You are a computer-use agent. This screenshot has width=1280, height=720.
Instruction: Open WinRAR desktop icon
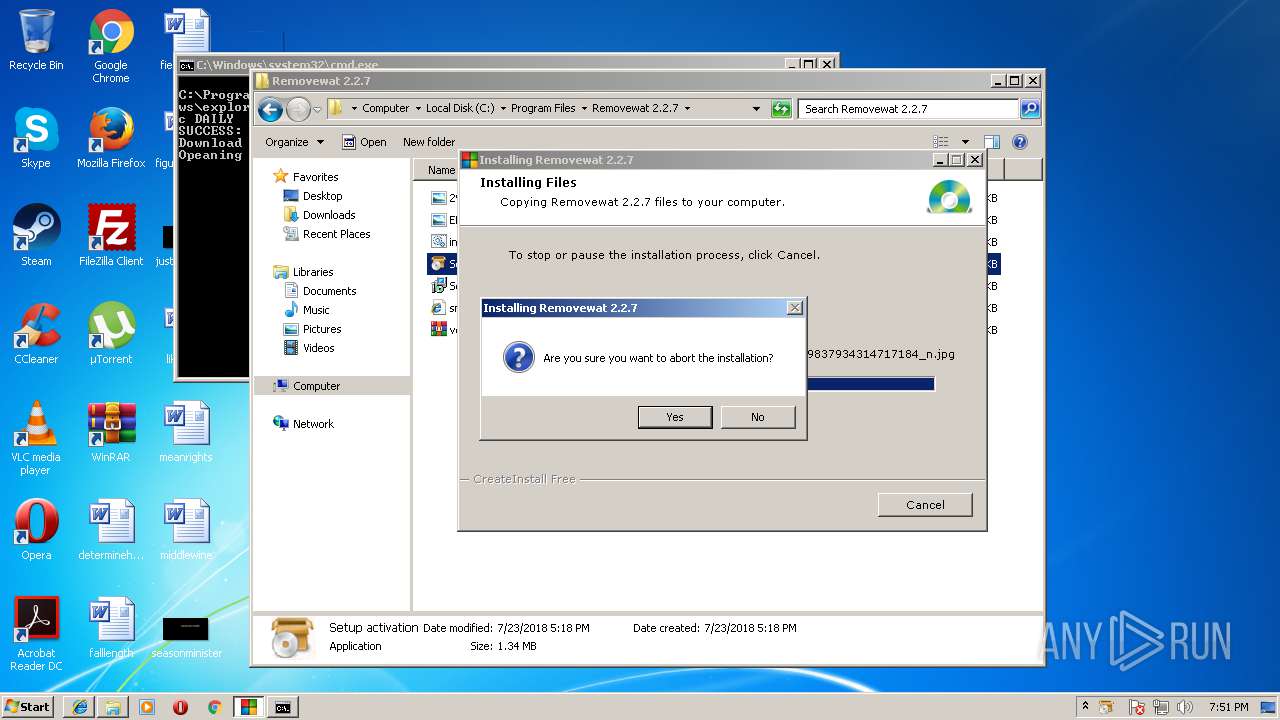[111, 432]
